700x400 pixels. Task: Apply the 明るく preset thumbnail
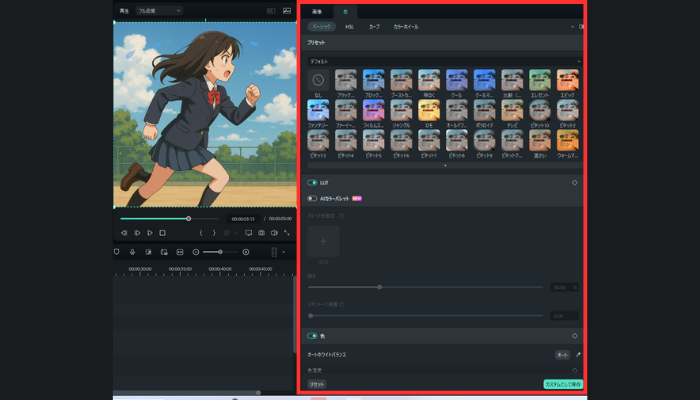pos(429,80)
